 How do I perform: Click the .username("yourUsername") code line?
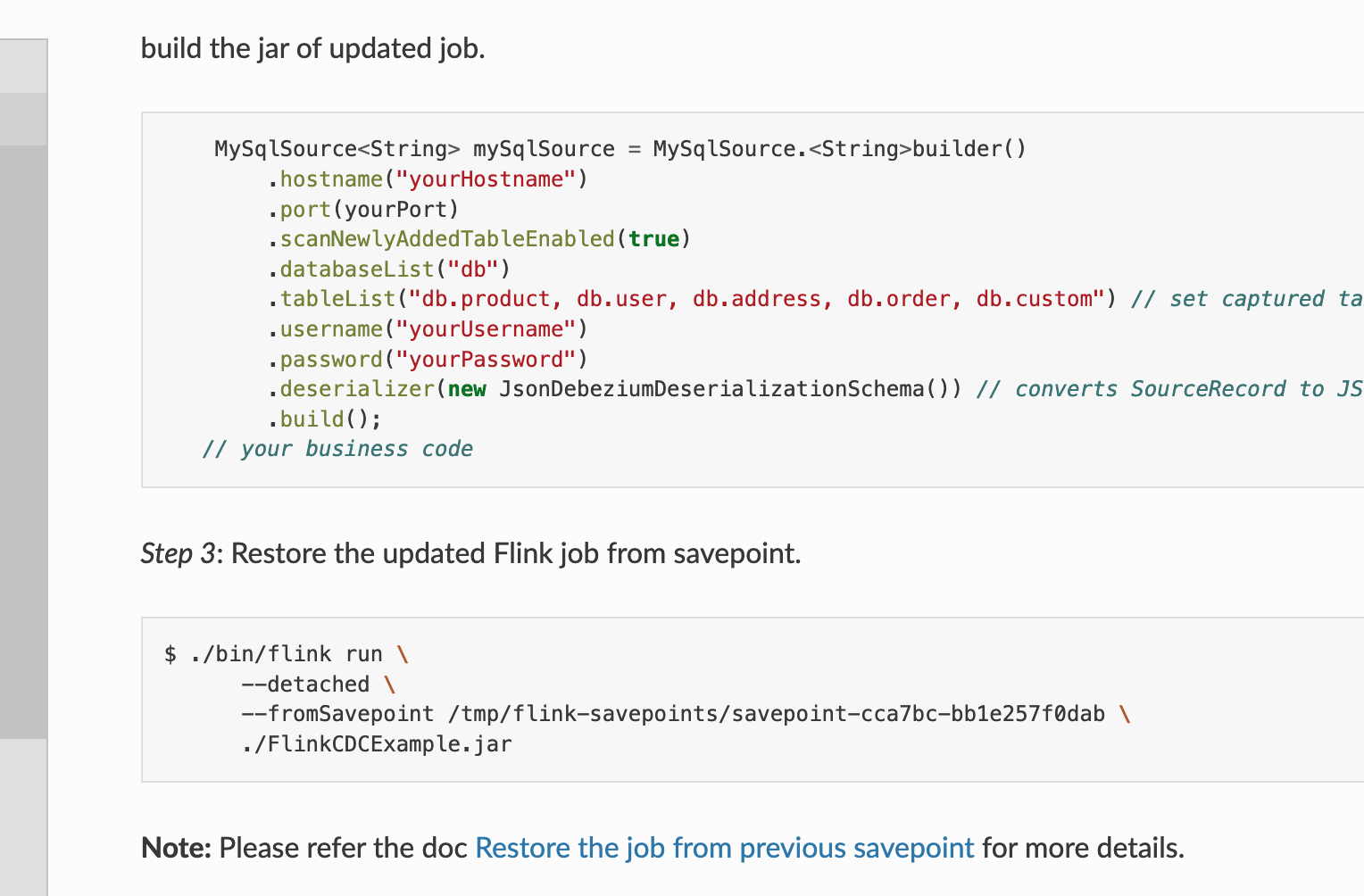[x=428, y=329]
